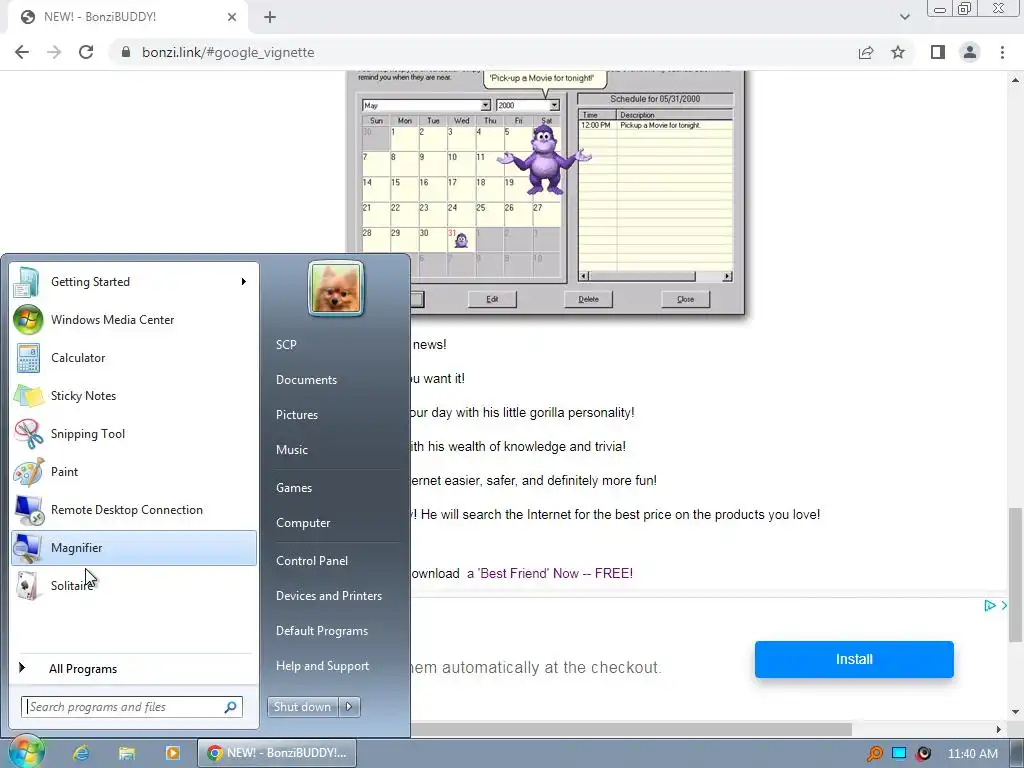Screen dimensions: 1024x768
Task: Open Devices and Printers
Action: [x=328, y=596]
